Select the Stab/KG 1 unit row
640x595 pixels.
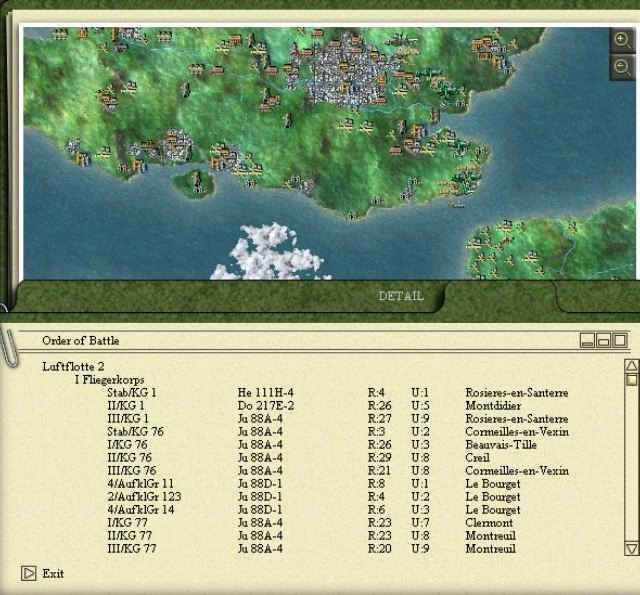tap(131, 392)
